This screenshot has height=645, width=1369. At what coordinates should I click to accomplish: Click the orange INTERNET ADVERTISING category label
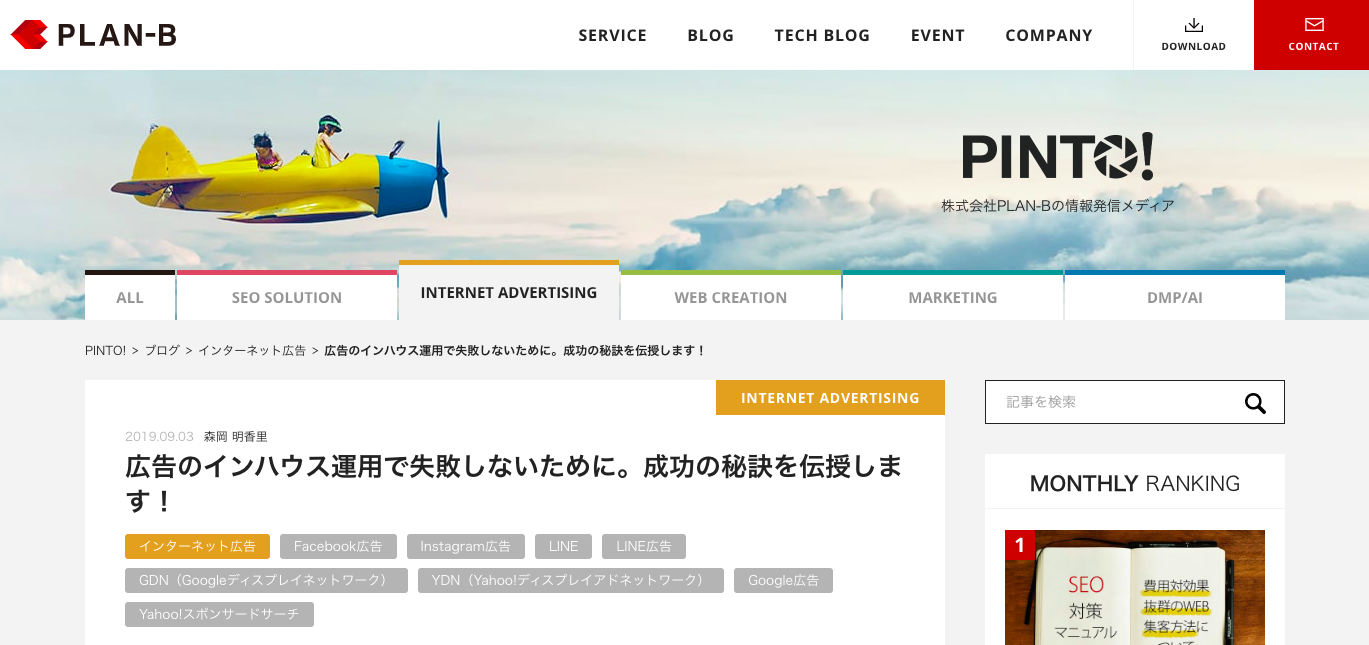coord(830,397)
